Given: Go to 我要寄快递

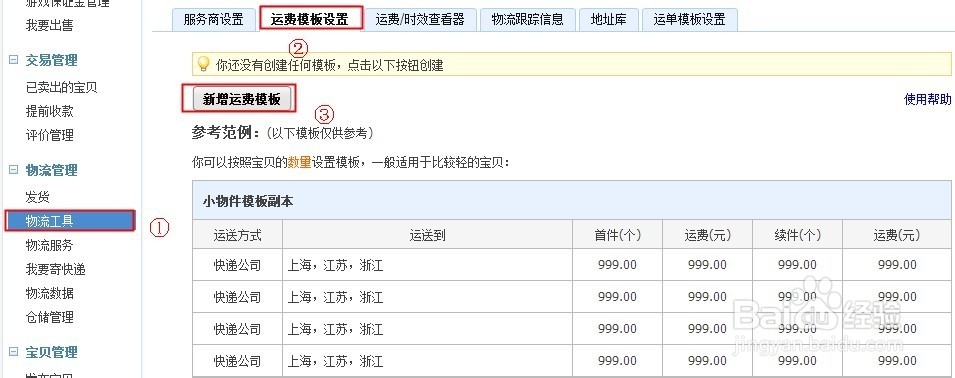Looking at the screenshot, I should pyautogui.click(x=55, y=269).
